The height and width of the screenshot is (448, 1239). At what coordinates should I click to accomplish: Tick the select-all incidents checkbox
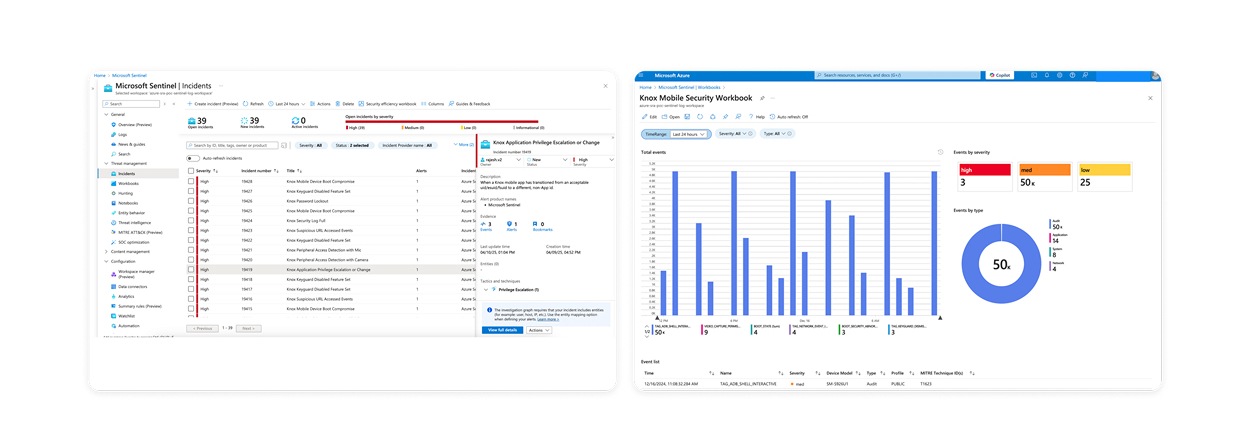click(x=191, y=171)
